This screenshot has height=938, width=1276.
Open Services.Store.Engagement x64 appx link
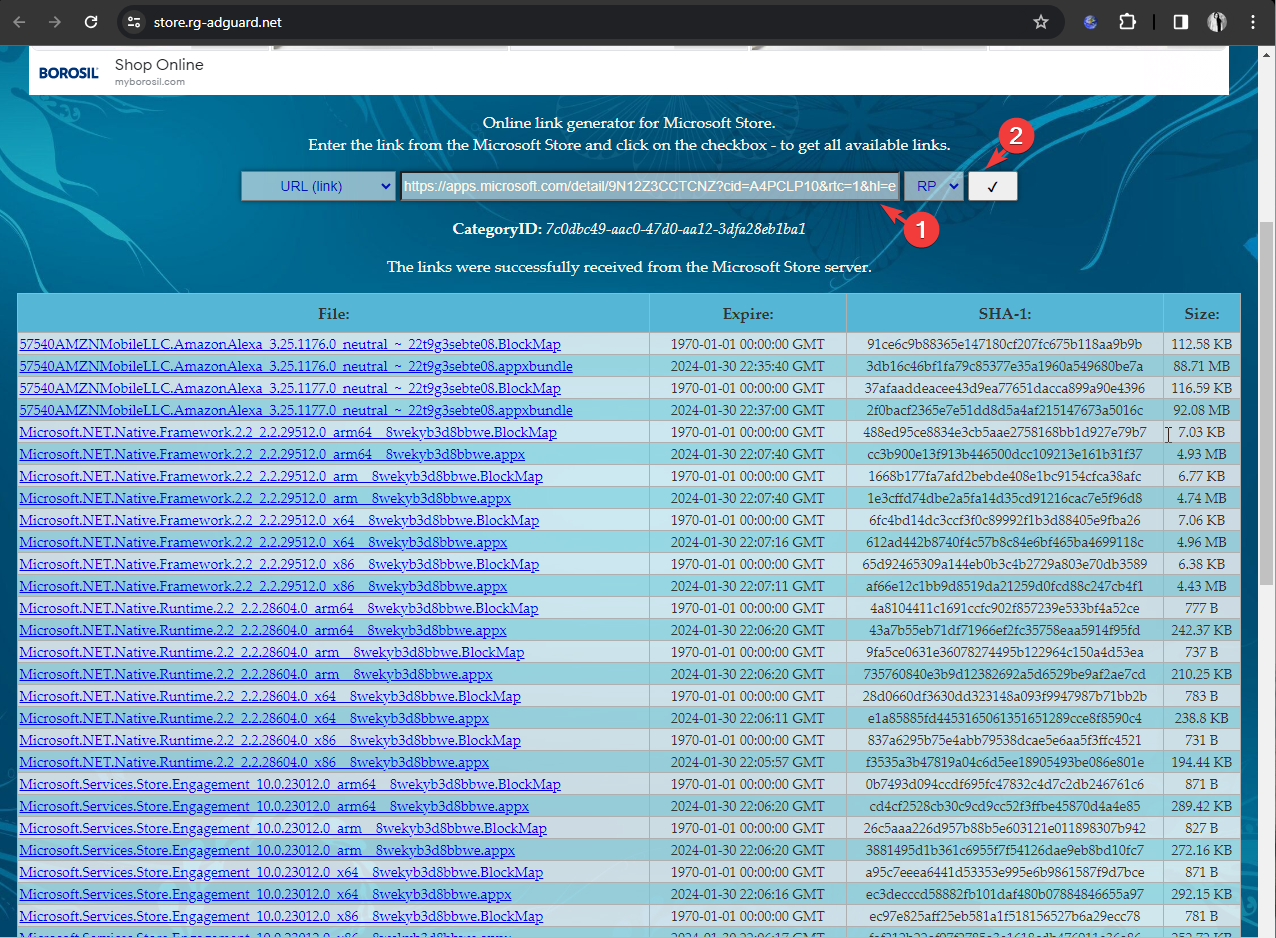(x=265, y=894)
